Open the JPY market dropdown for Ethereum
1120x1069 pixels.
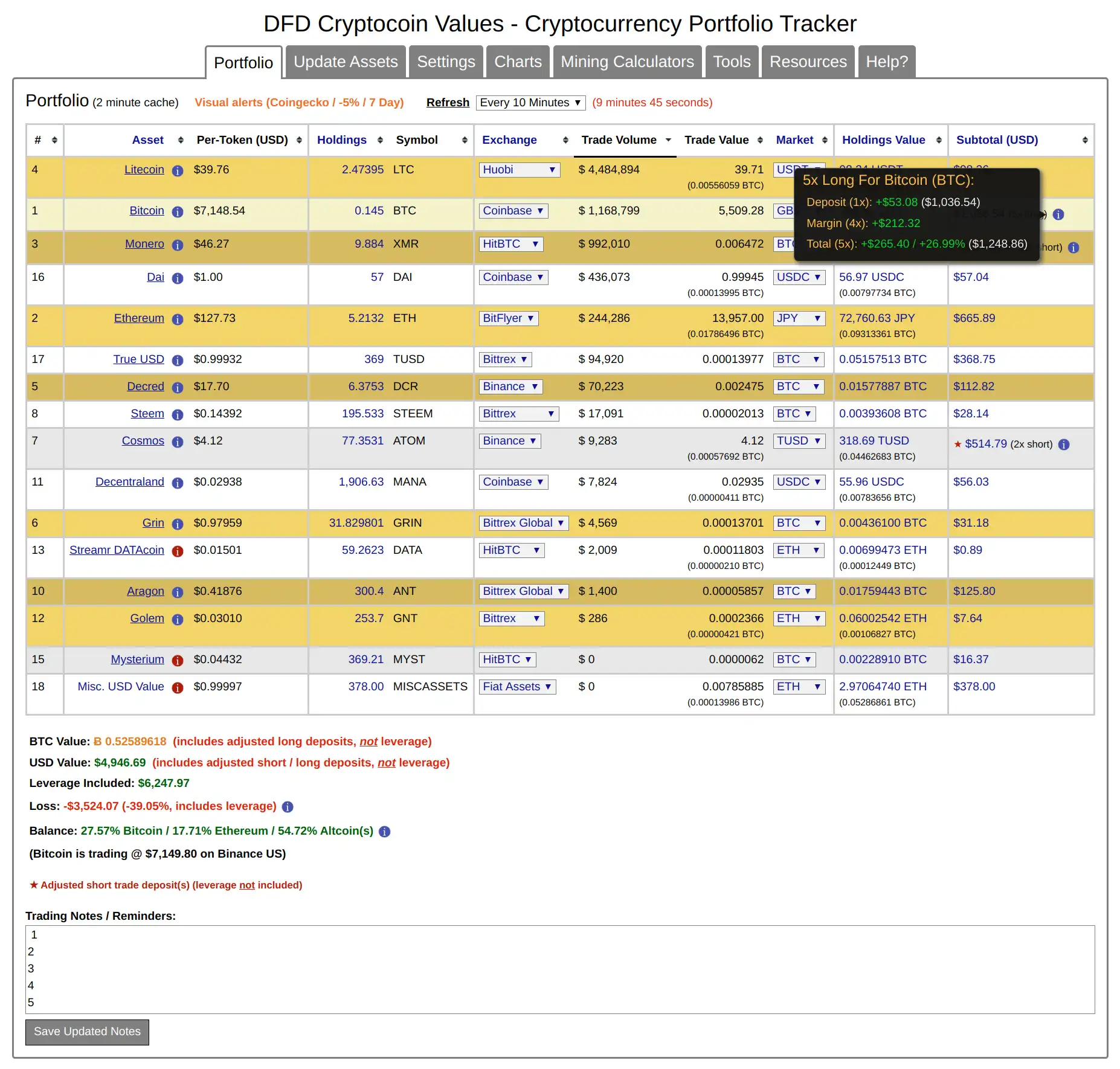[799, 318]
